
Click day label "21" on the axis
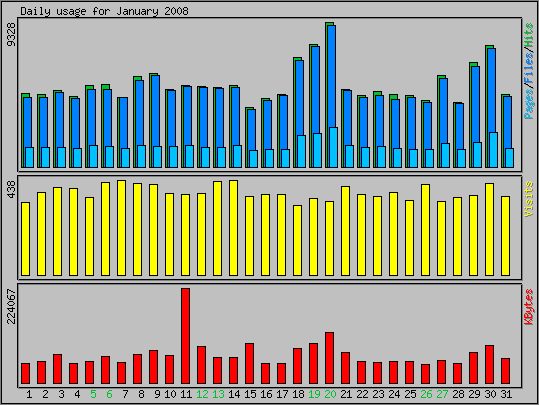(346, 394)
